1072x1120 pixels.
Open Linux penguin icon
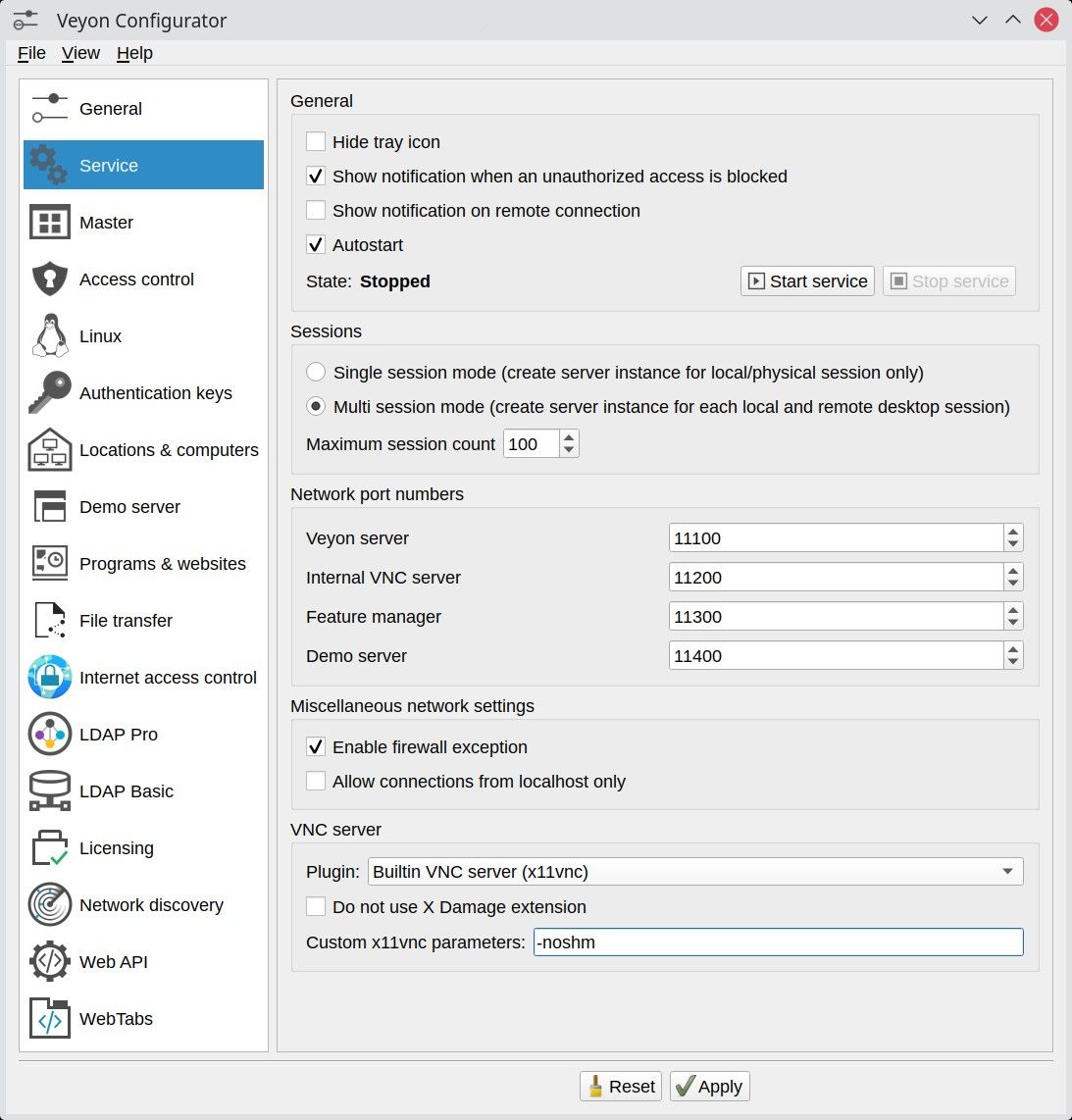pos(49,335)
